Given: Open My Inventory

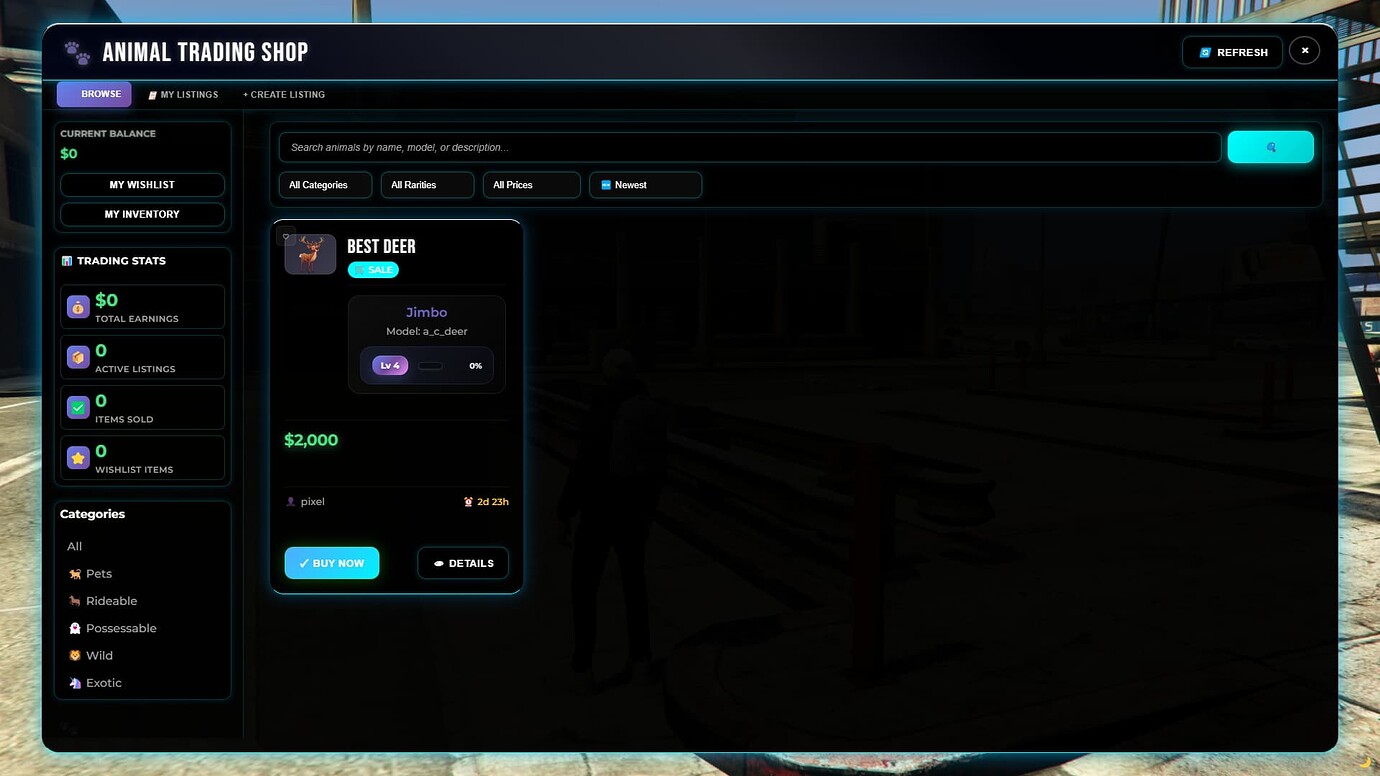Looking at the screenshot, I should click(x=142, y=214).
